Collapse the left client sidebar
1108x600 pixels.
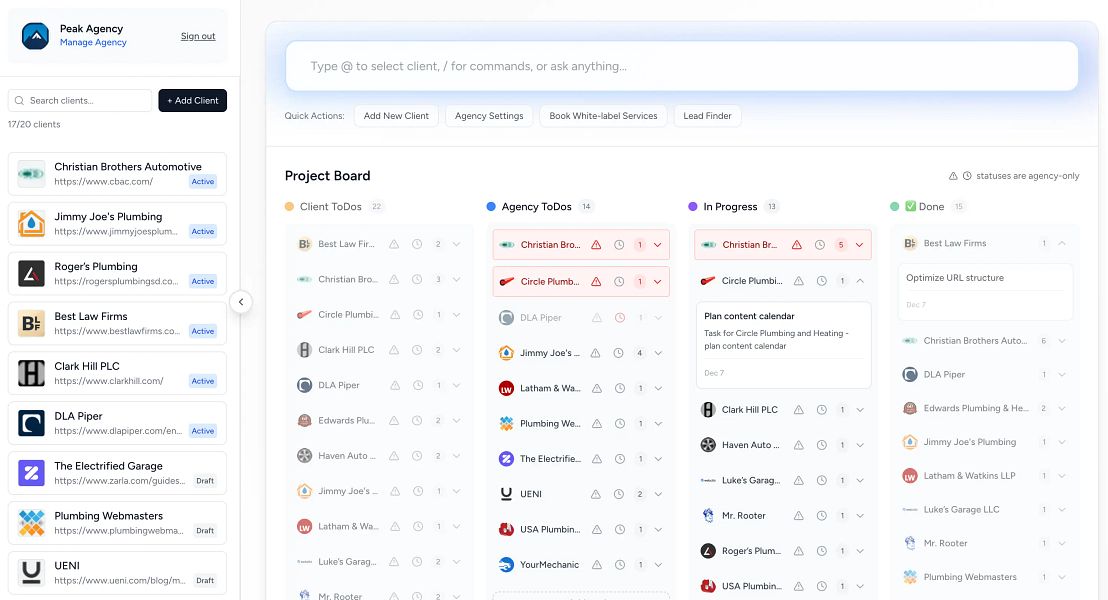click(241, 302)
